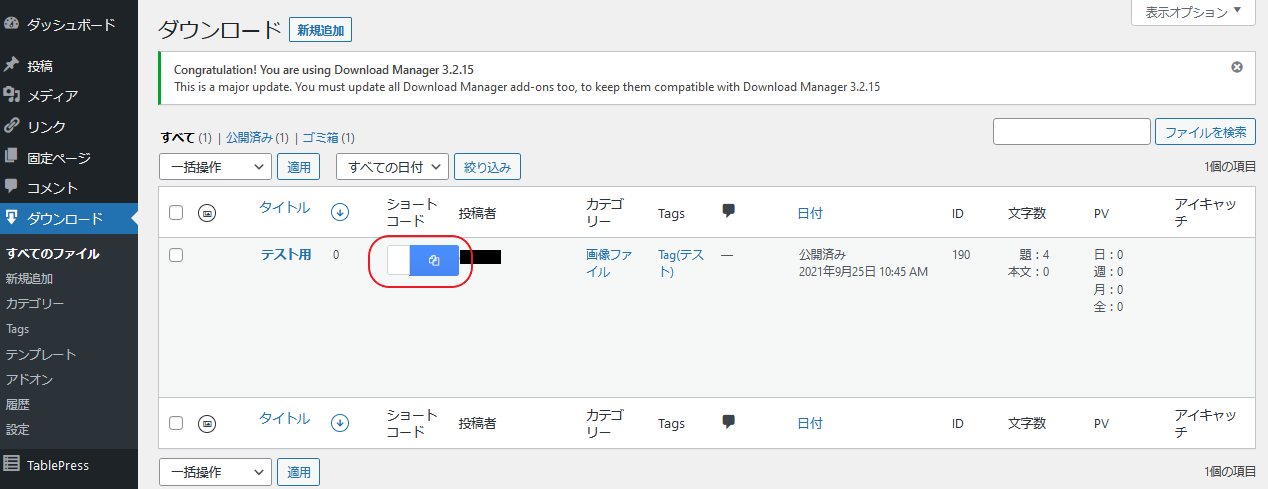Click the ファイルを検索 search button
Screen dimensions: 1268x489
coord(1205,132)
